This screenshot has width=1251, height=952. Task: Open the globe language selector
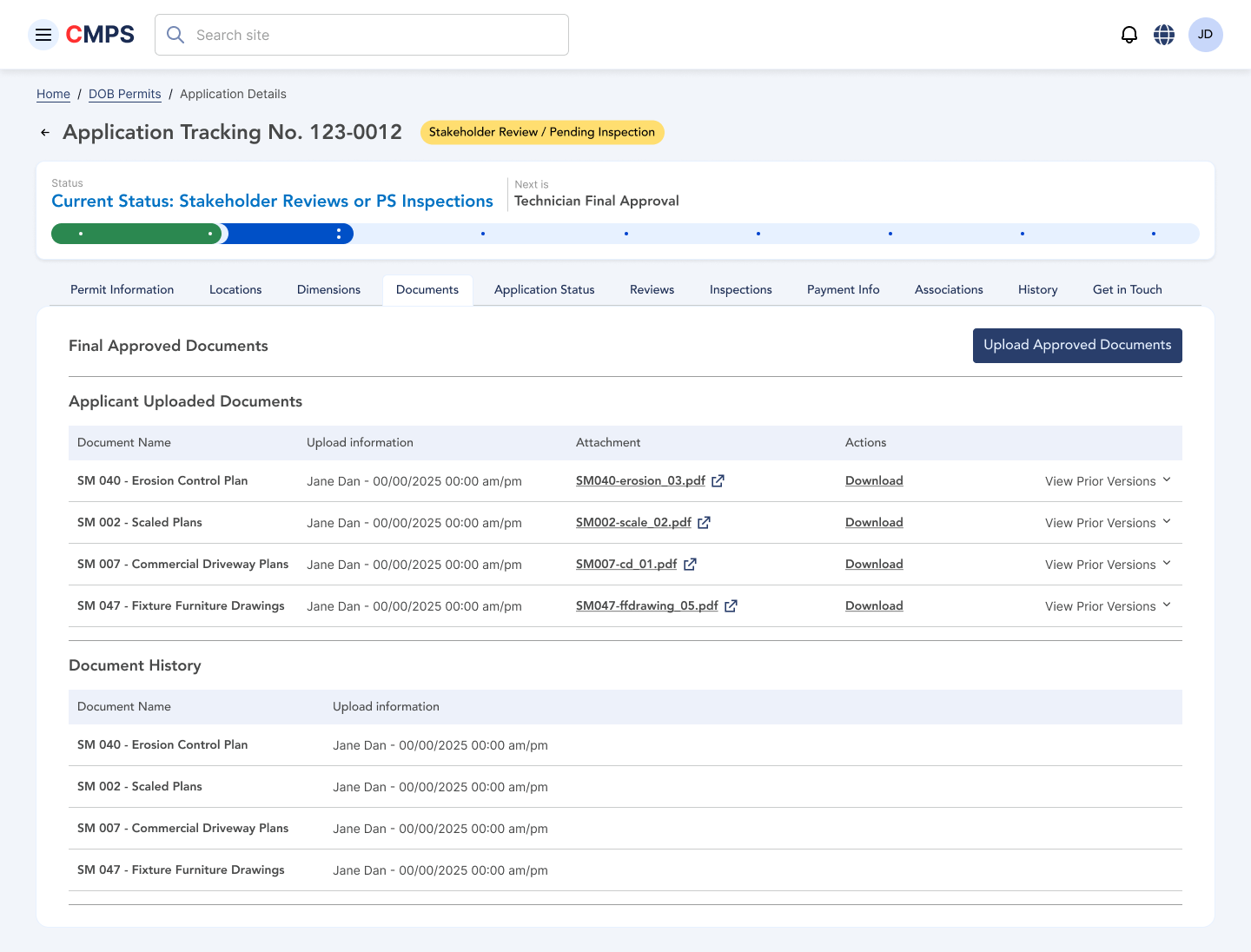1164,35
